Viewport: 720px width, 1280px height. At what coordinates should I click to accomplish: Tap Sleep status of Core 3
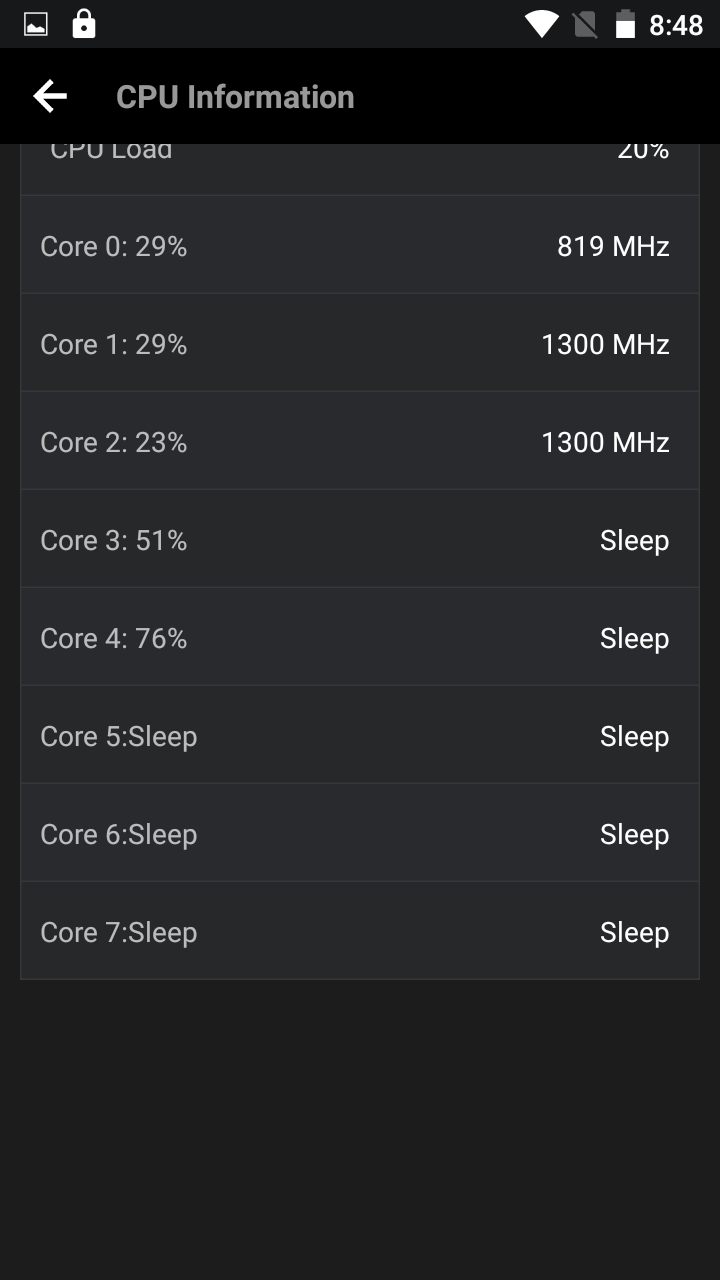634,540
